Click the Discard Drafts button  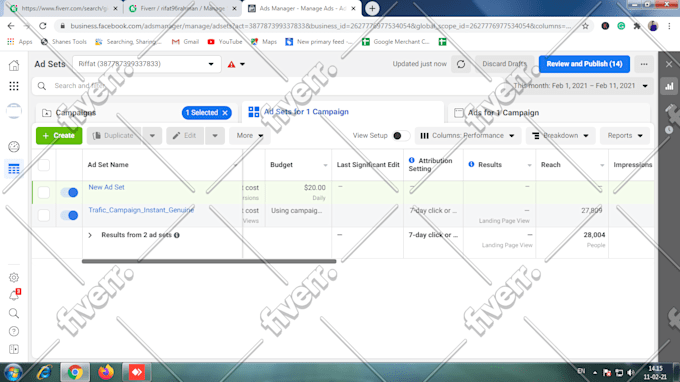(x=504, y=64)
